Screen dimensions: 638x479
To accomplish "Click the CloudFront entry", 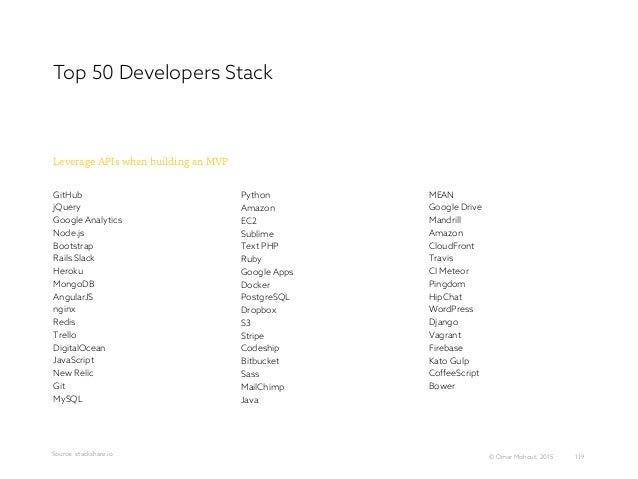I will (x=452, y=246).
